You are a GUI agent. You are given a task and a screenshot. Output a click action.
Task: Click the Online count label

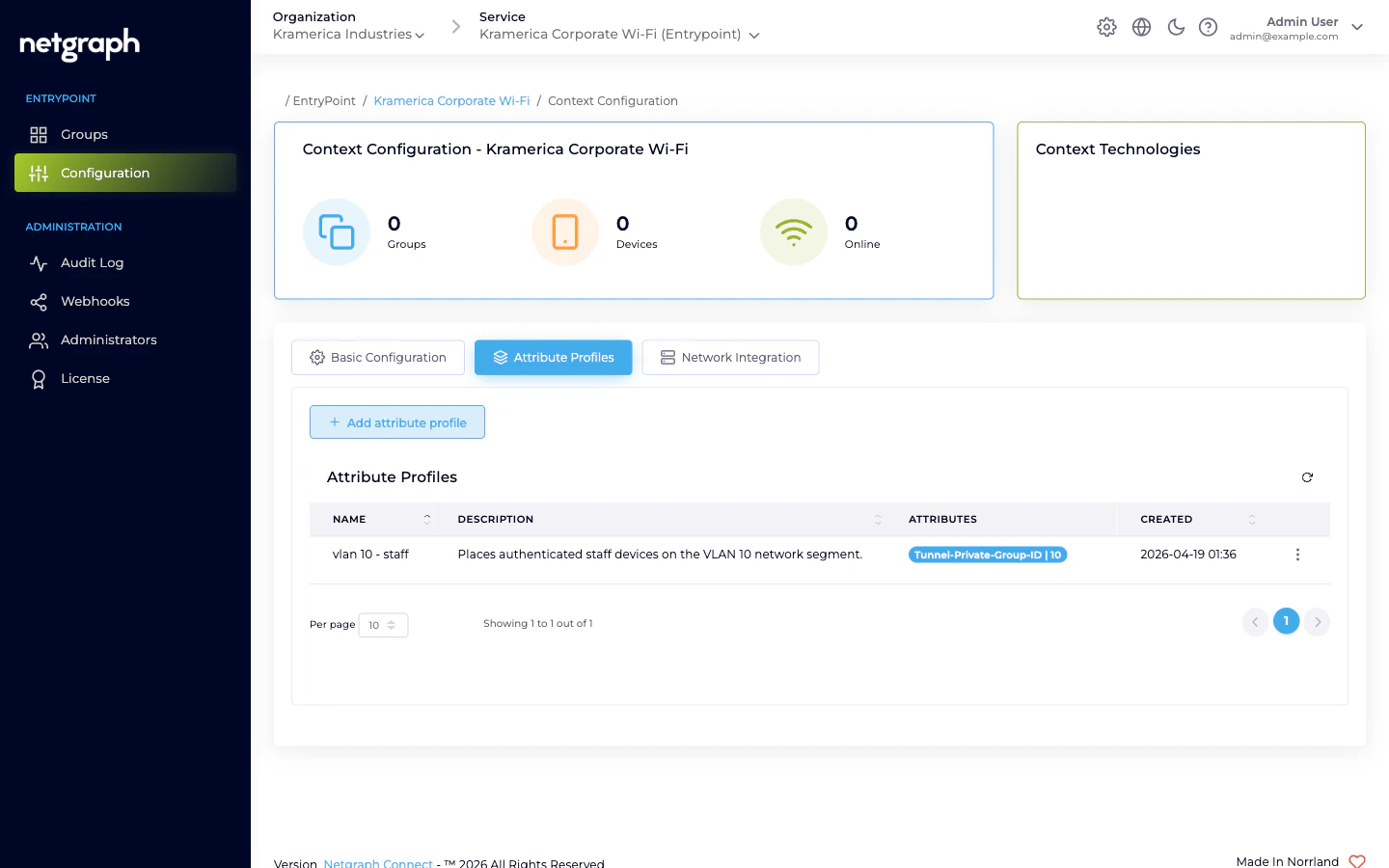coord(862,244)
